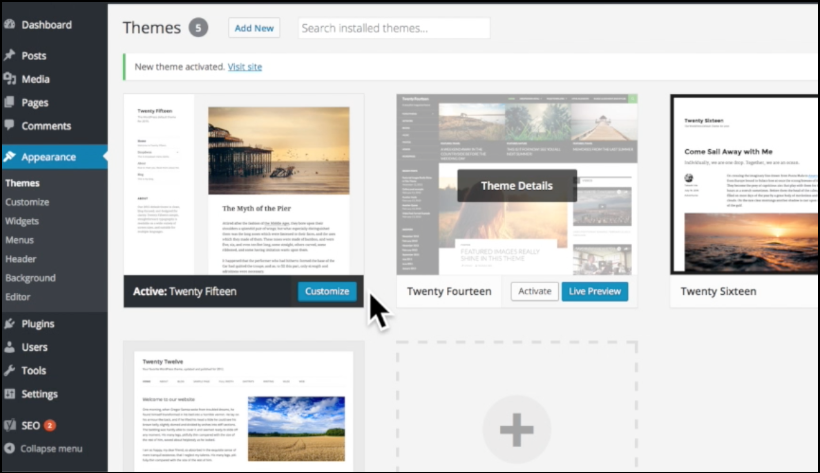Click the Twenty Sixteen theme screenshot
820x473 pixels.
point(745,184)
